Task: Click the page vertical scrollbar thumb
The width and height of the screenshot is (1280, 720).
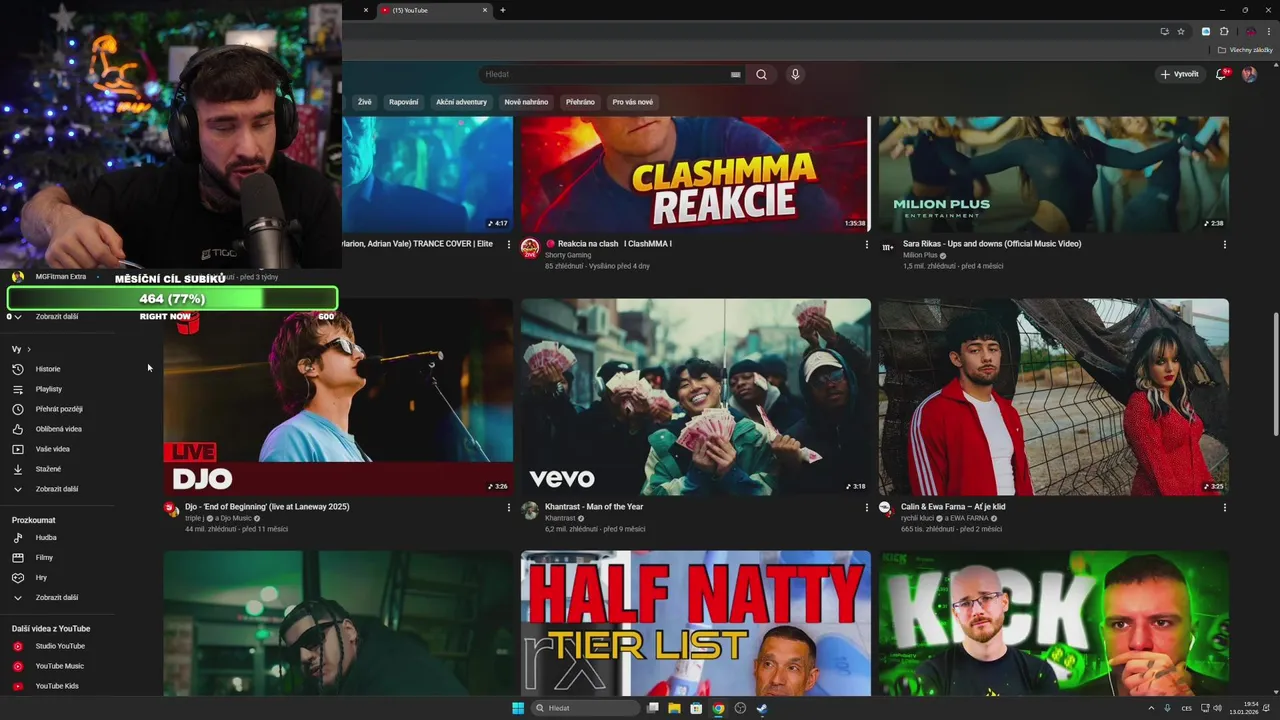Action: 1275,375
